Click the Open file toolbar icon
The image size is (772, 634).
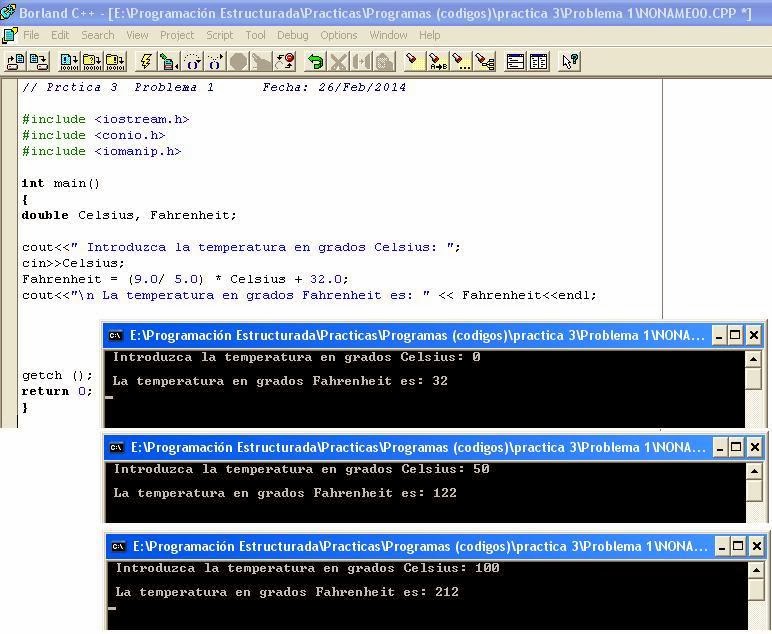click(x=16, y=62)
